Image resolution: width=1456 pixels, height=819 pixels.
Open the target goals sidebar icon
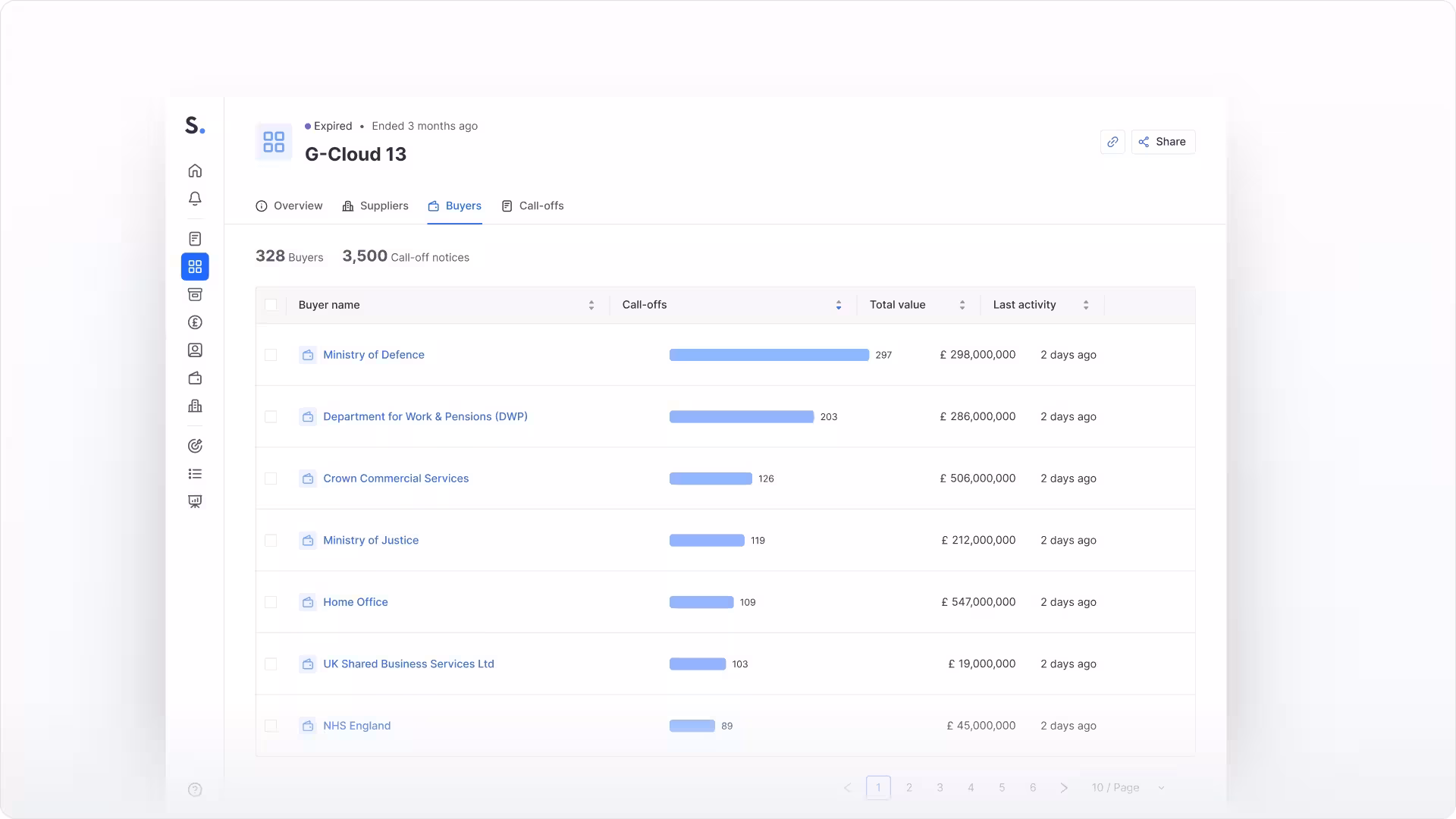tap(195, 446)
